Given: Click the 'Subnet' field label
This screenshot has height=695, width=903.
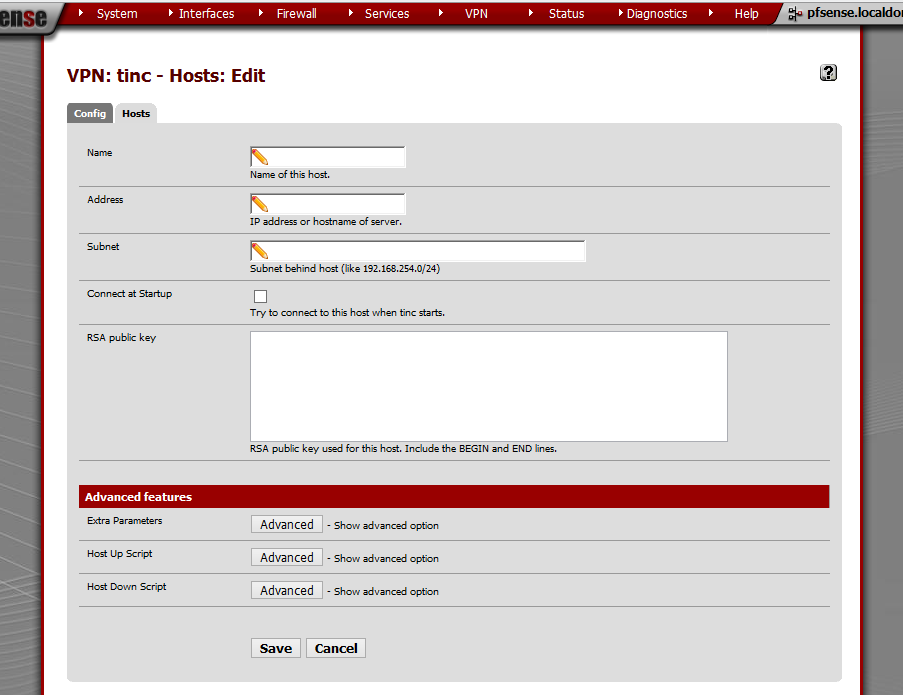Looking at the screenshot, I should click(103, 246).
